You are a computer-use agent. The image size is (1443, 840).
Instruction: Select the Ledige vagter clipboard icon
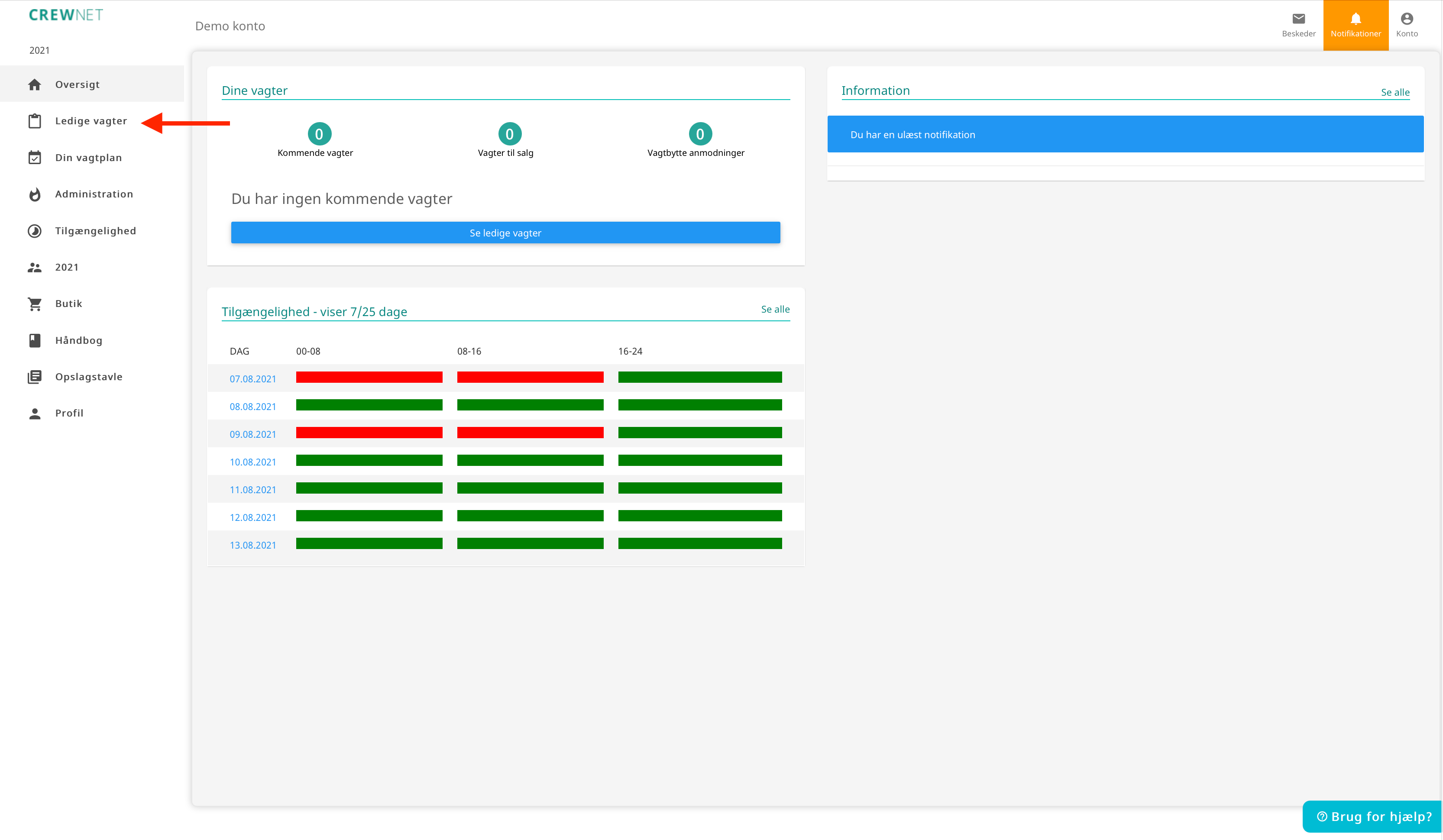(x=34, y=121)
